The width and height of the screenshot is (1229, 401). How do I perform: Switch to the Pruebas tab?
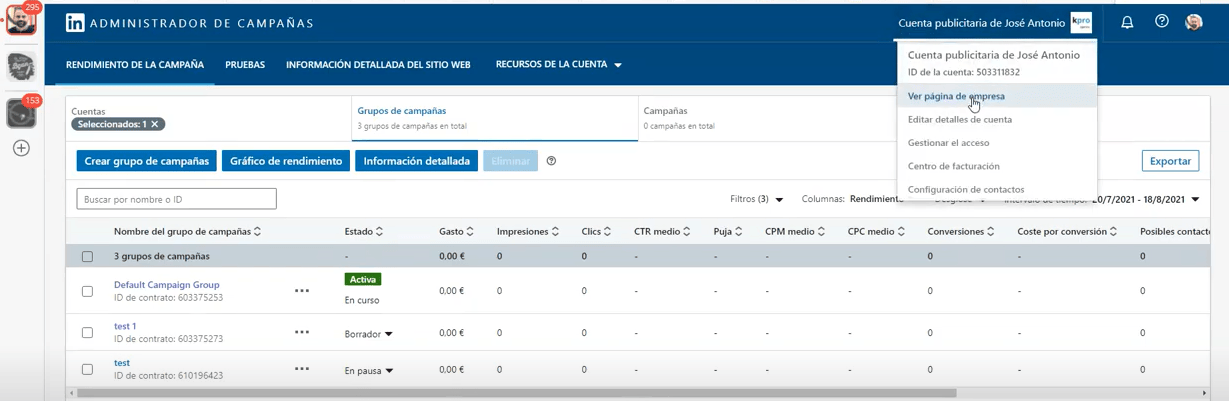pos(245,64)
